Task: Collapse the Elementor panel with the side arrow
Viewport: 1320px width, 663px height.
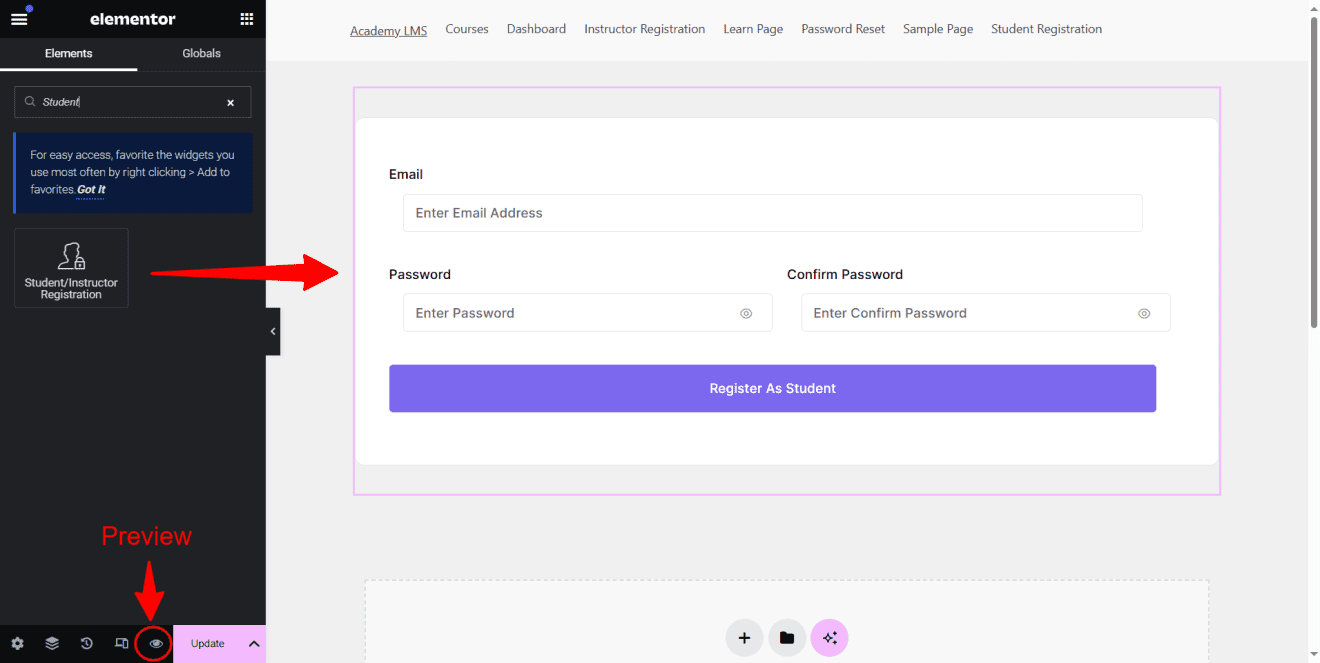Action: [x=272, y=331]
